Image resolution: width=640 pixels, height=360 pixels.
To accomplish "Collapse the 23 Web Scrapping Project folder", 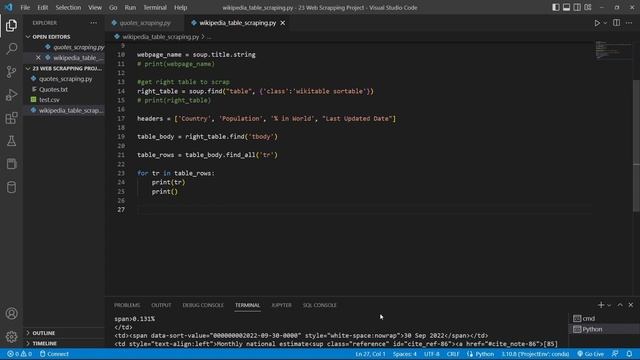I will pos(64,68).
